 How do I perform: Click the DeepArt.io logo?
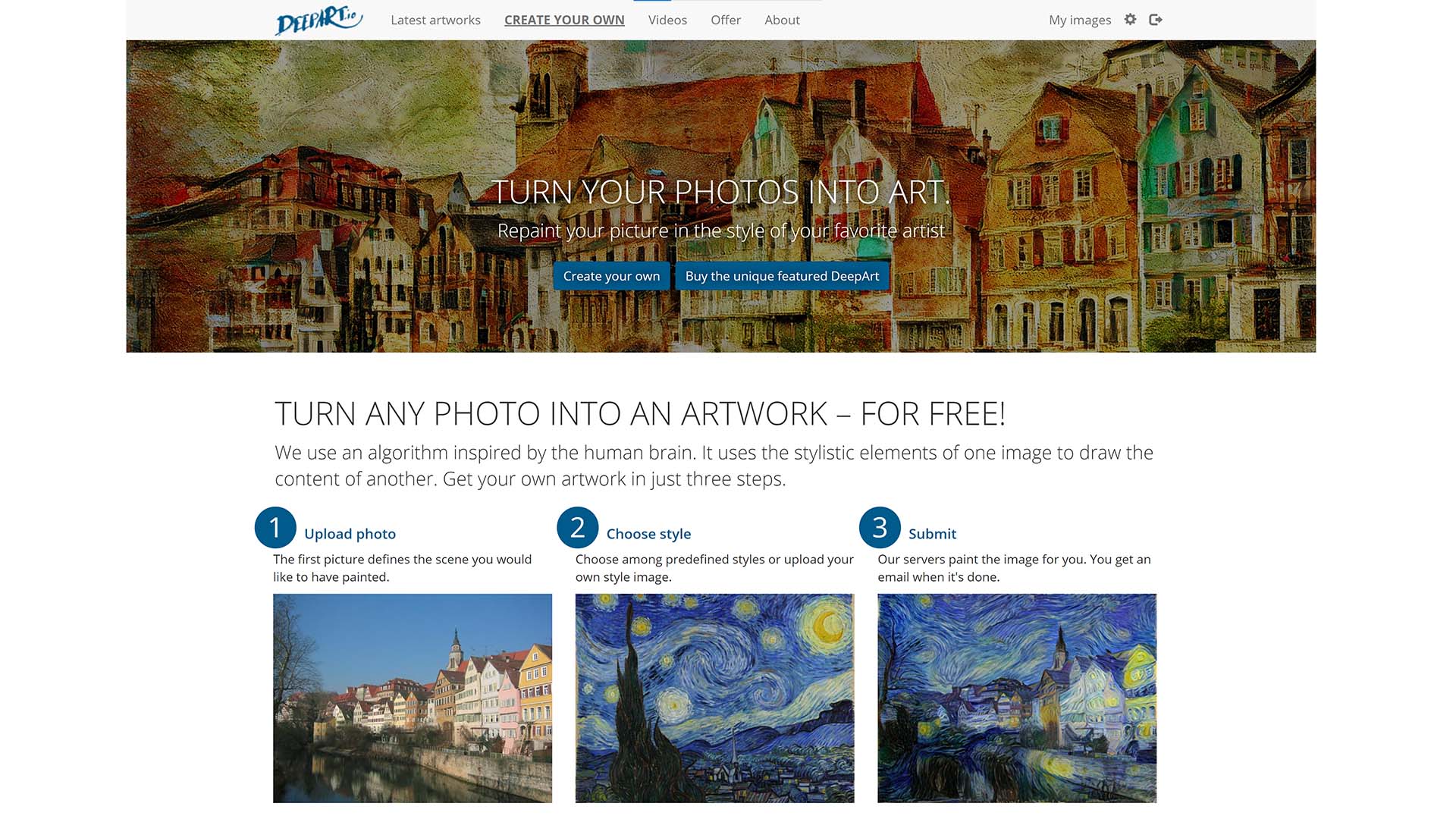(x=318, y=20)
